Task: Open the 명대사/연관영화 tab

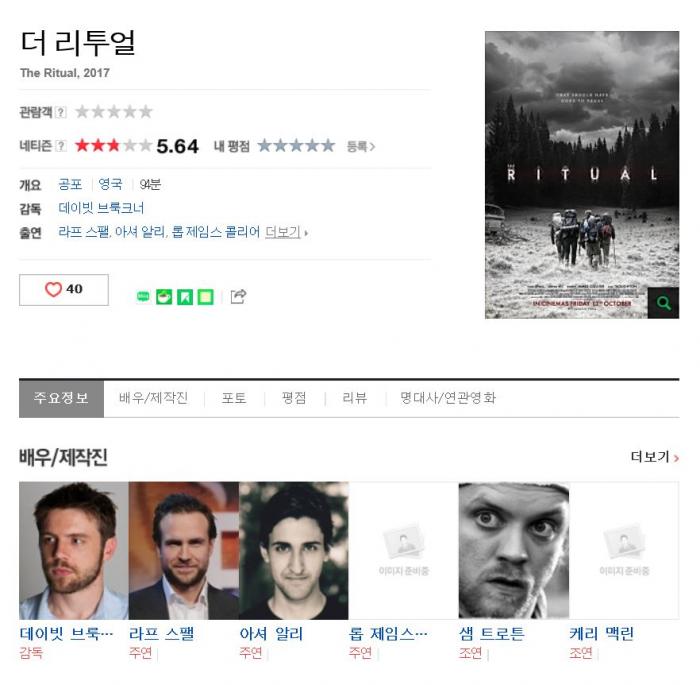Action: click(448, 398)
